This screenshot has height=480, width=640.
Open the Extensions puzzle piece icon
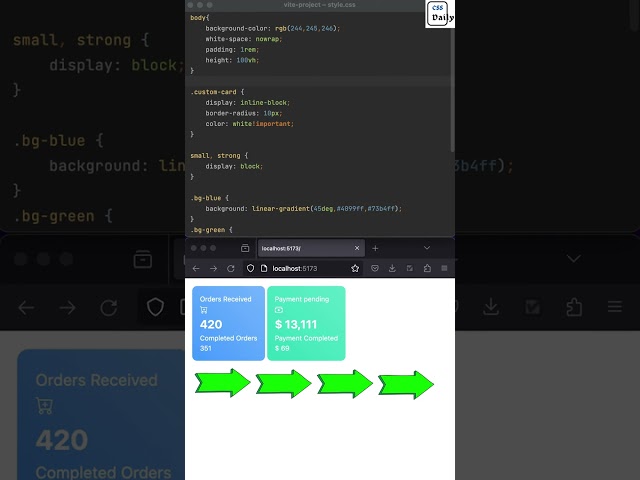(x=427, y=268)
